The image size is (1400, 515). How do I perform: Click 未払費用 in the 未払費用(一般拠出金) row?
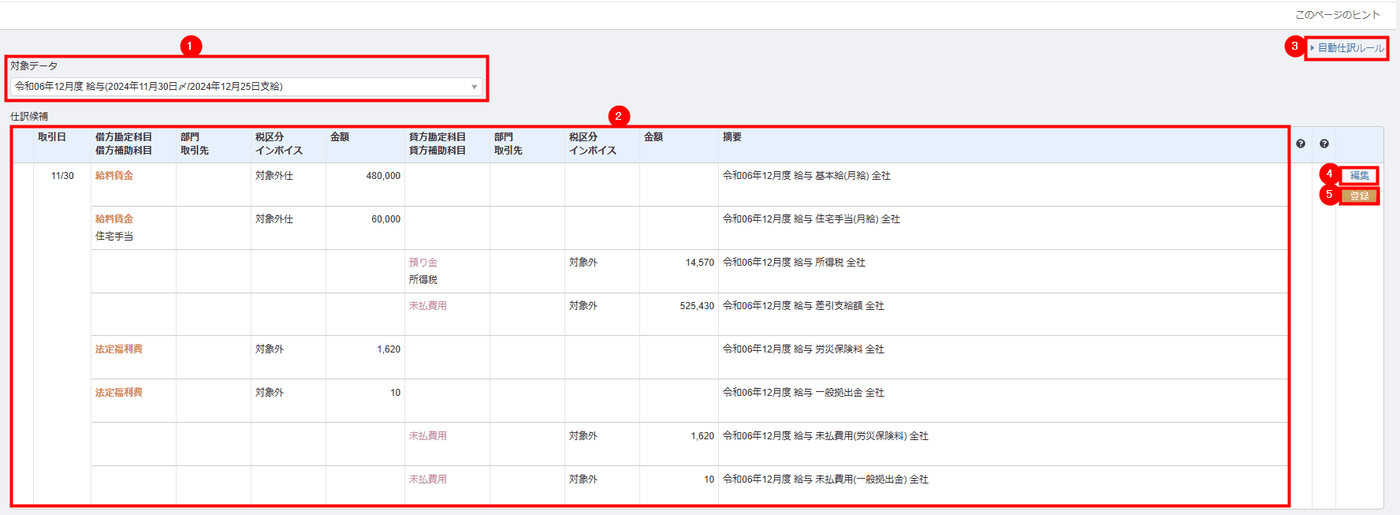[x=427, y=480]
